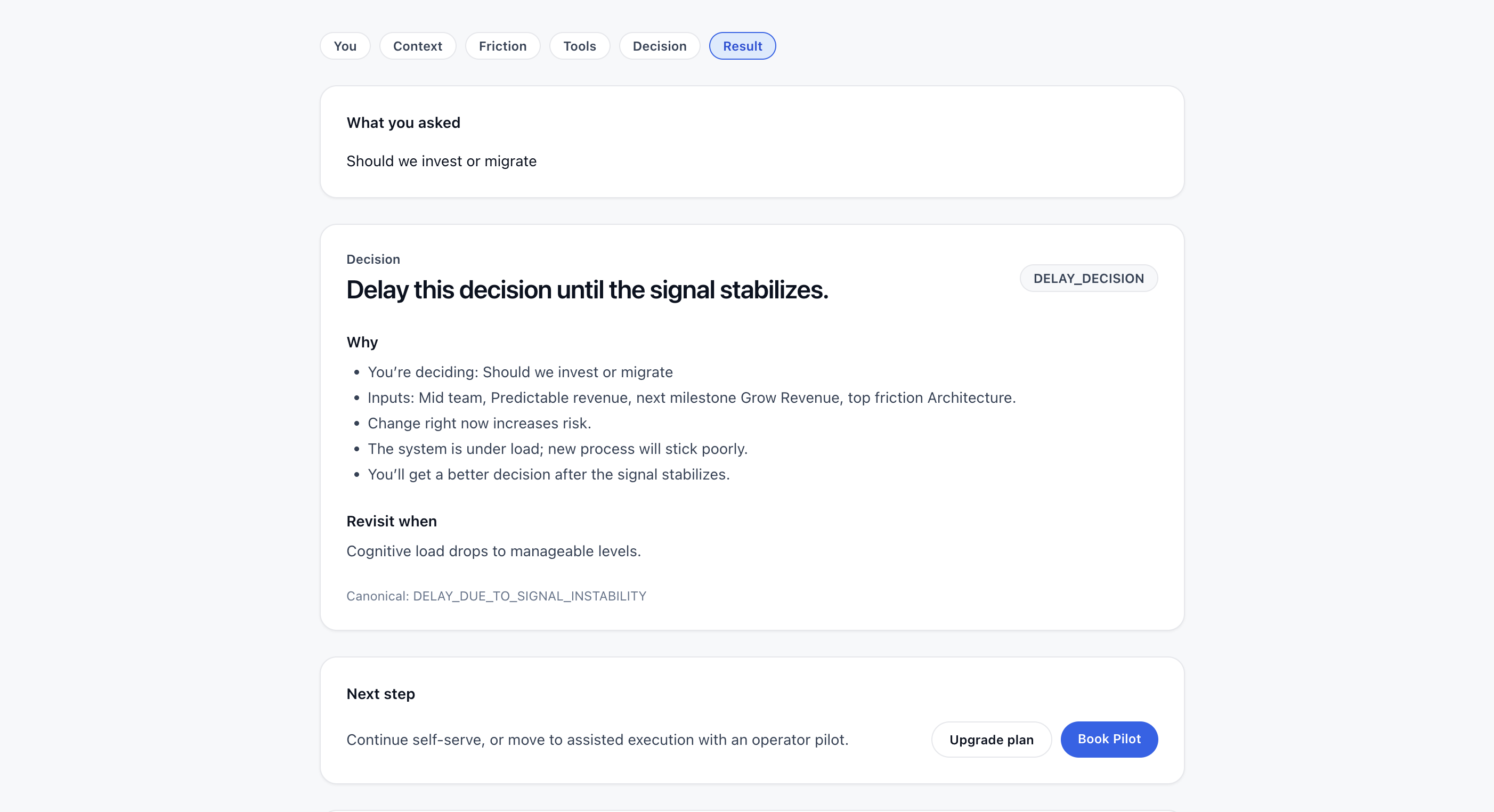
Task: Click the DELAY_DECISION badge
Action: coord(1089,279)
